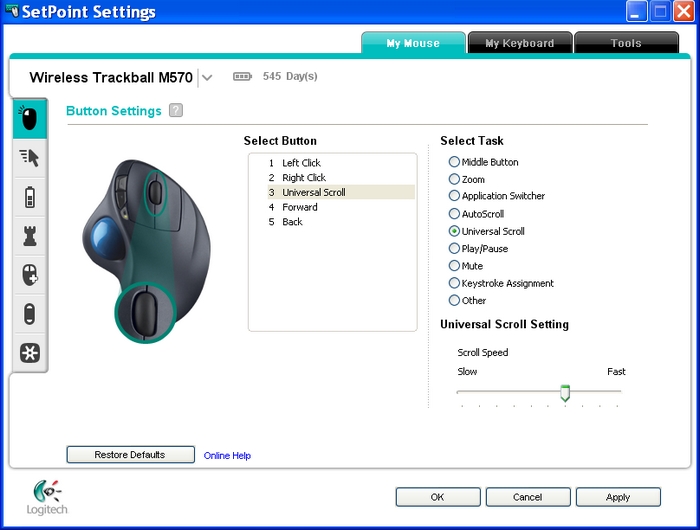700x530 pixels.
Task: Click the highlighted scroll wheel on the trackball image
Action: 155,192
